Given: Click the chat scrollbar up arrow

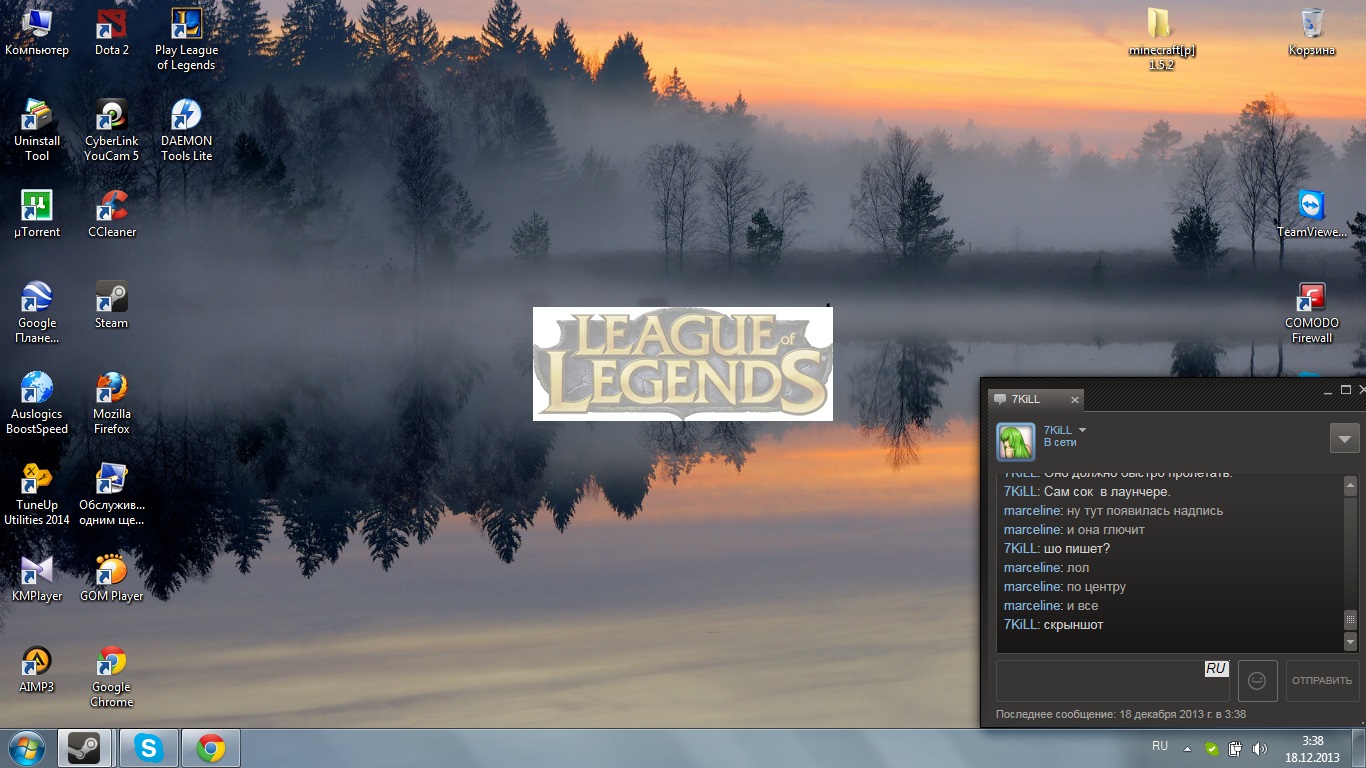Looking at the screenshot, I should click(x=1350, y=485).
